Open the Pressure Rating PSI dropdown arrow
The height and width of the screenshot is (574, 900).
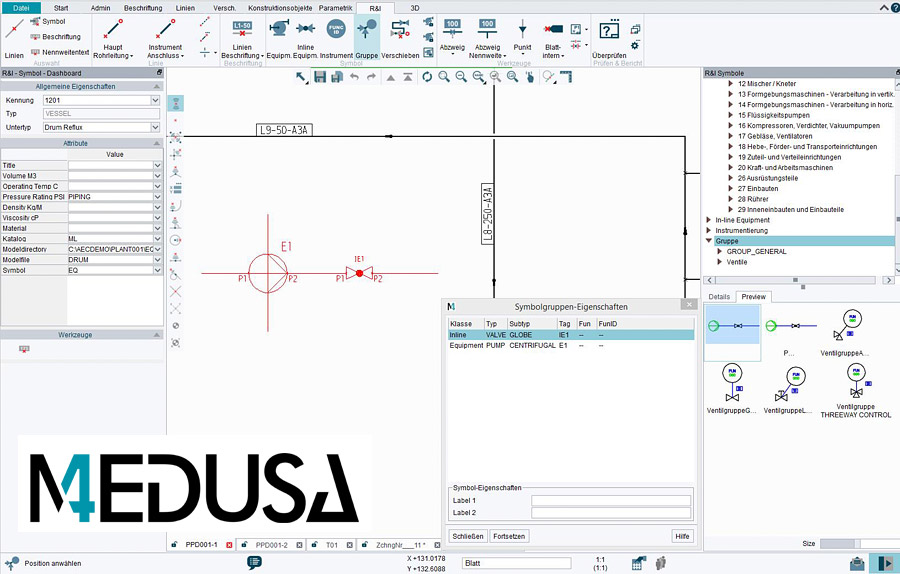pos(157,197)
